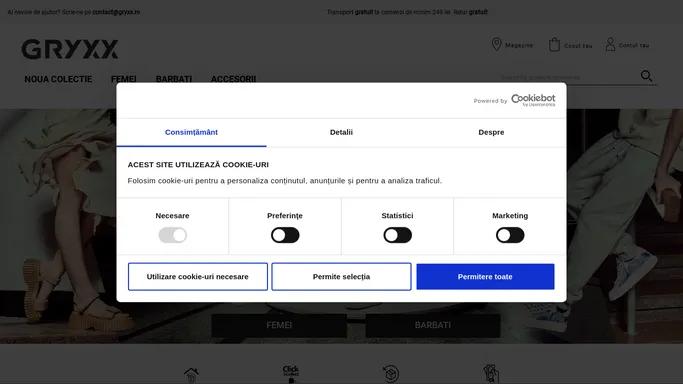Click Utilizare cookie-uri necesare button
The image size is (683, 384).
[197, 276]
